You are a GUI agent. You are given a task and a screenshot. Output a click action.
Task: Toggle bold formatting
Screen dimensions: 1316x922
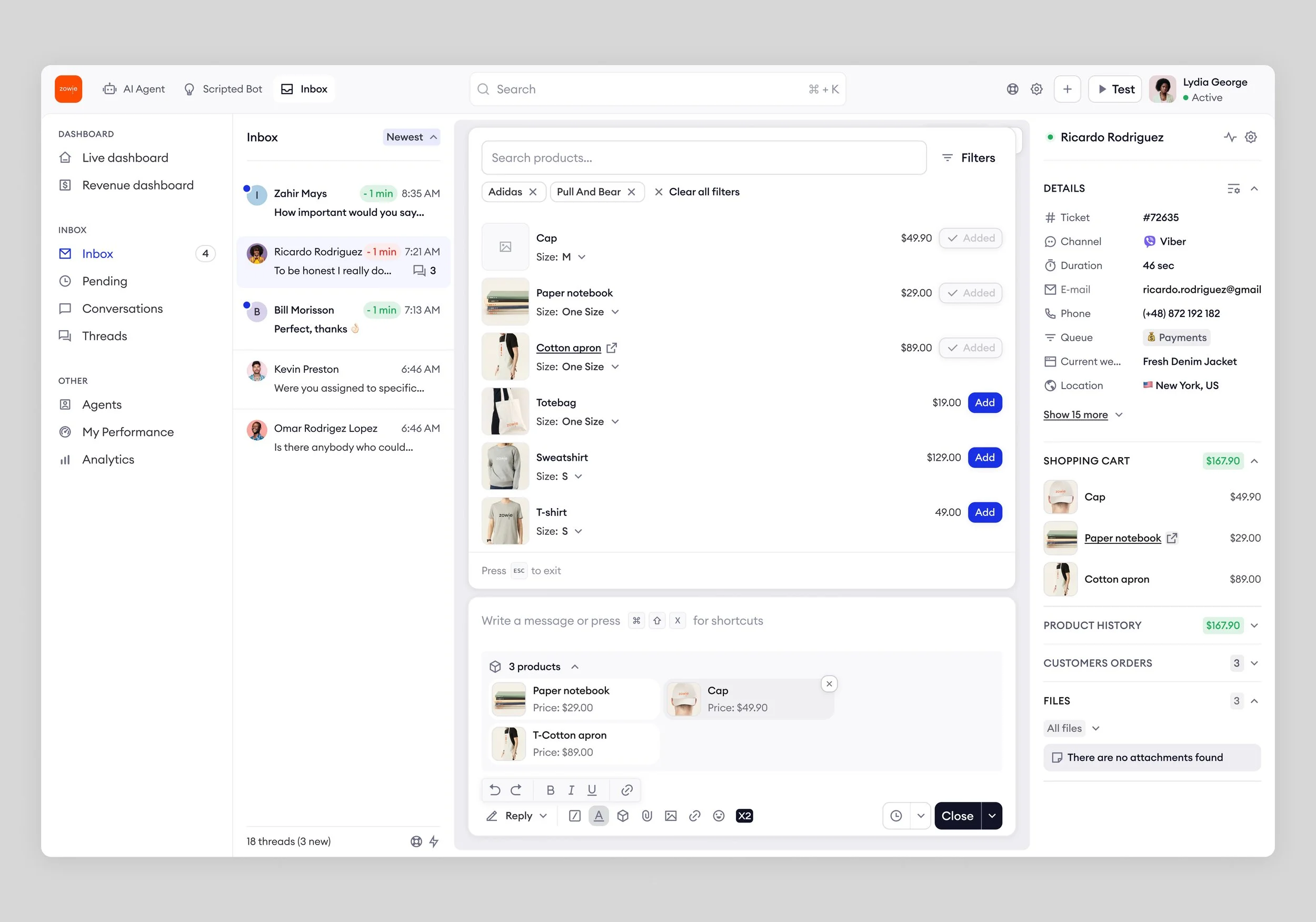tap(550, 790)
